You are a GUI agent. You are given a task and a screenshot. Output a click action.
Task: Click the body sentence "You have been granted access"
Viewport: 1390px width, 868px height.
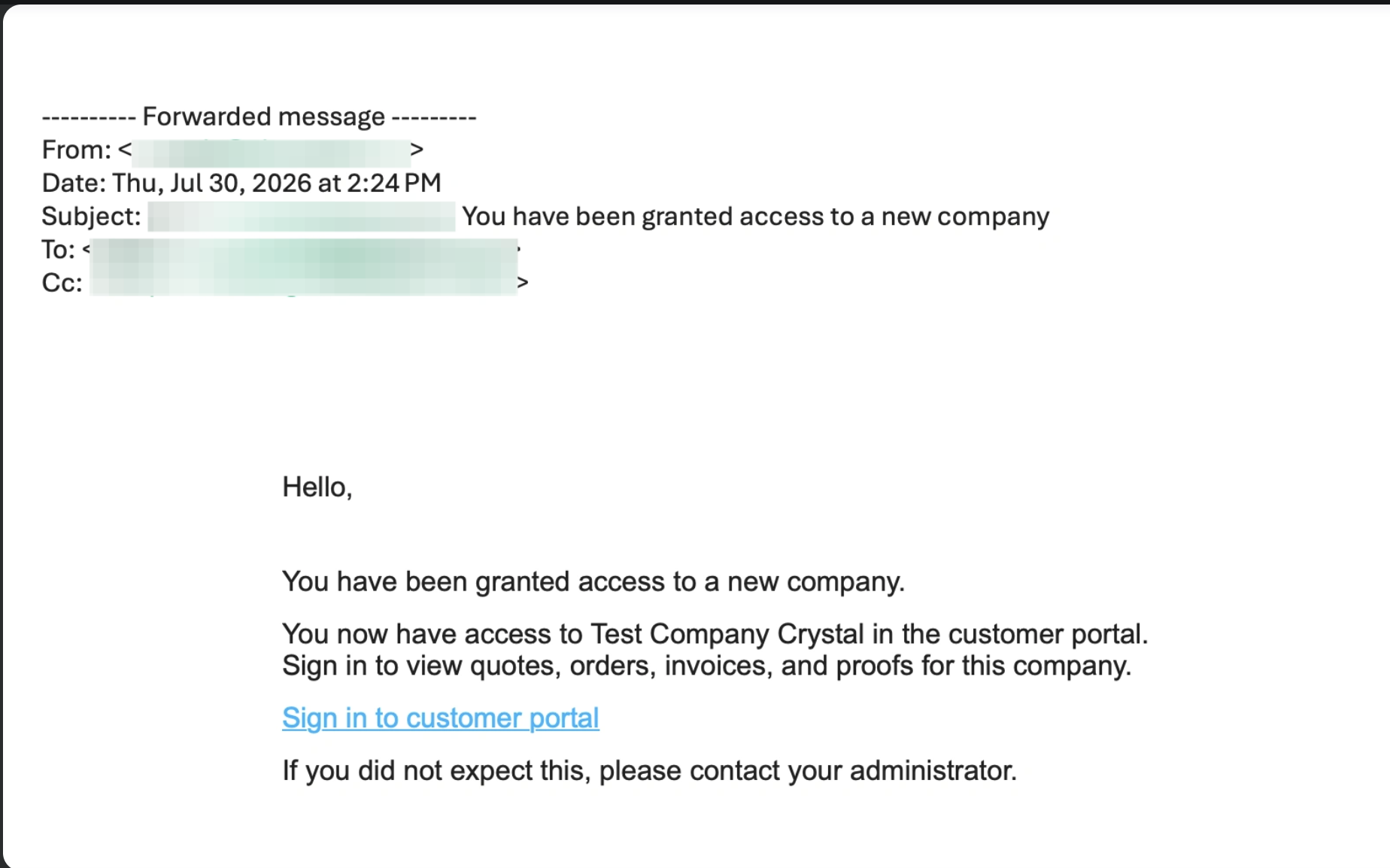593,581
